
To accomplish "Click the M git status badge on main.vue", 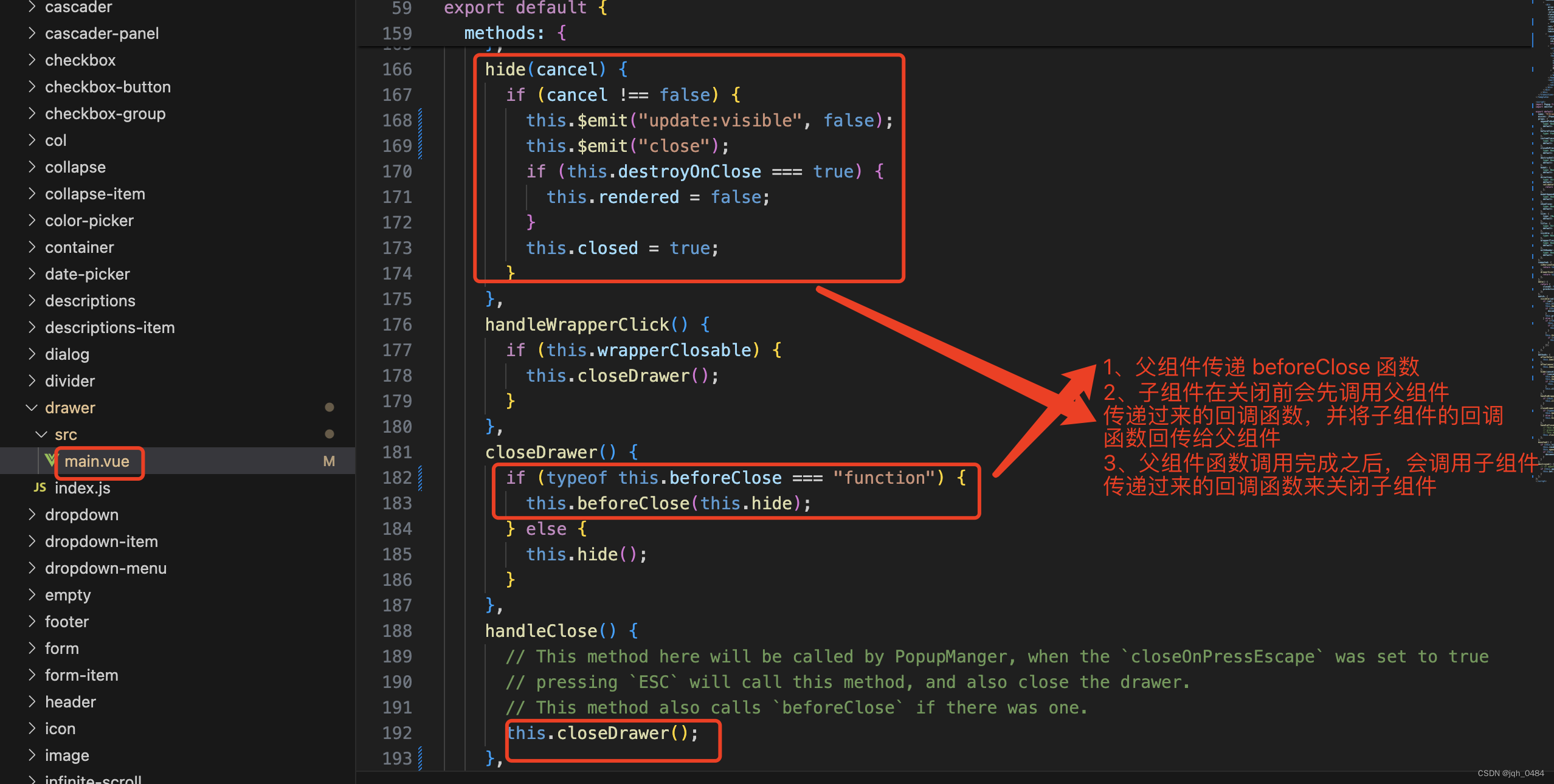I will pyautogui.click(x=329, y=461).
